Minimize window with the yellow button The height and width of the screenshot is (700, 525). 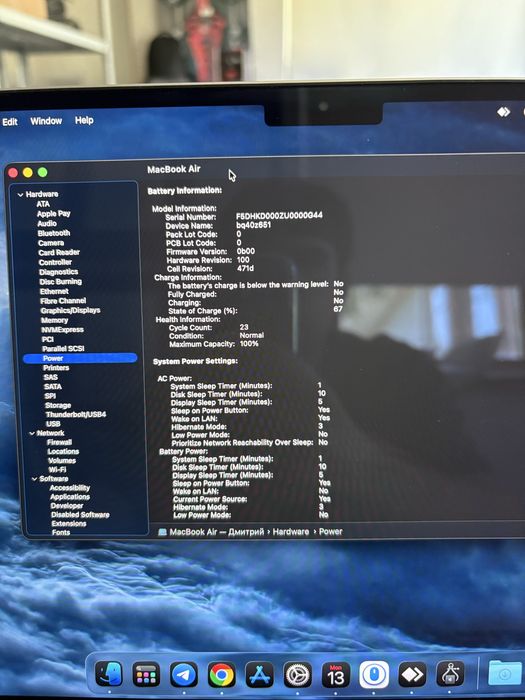click(x=28, y=172)
